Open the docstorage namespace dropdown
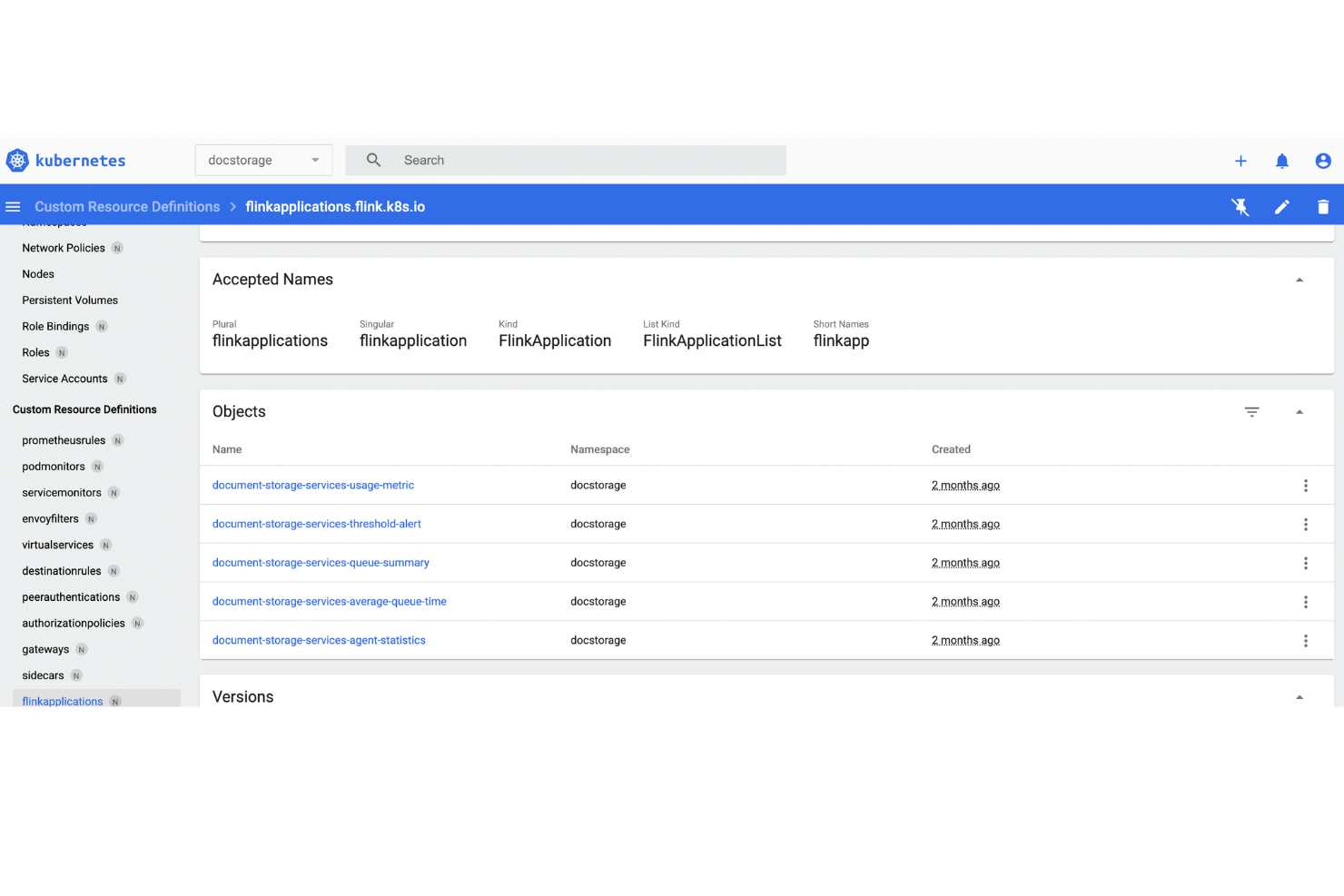Screen dimensions: 1344x896 coord(263,161)
